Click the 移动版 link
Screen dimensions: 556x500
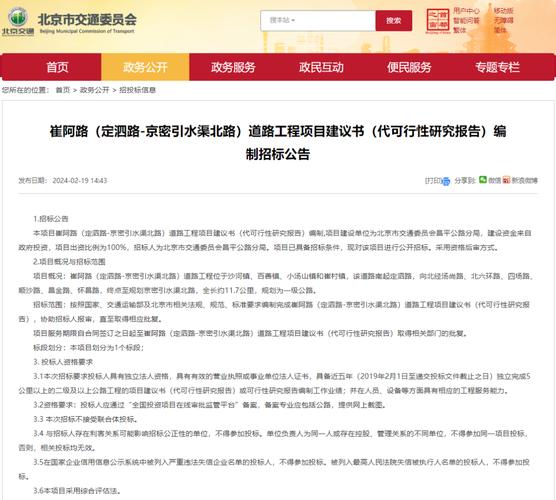(x=504, y=11)
